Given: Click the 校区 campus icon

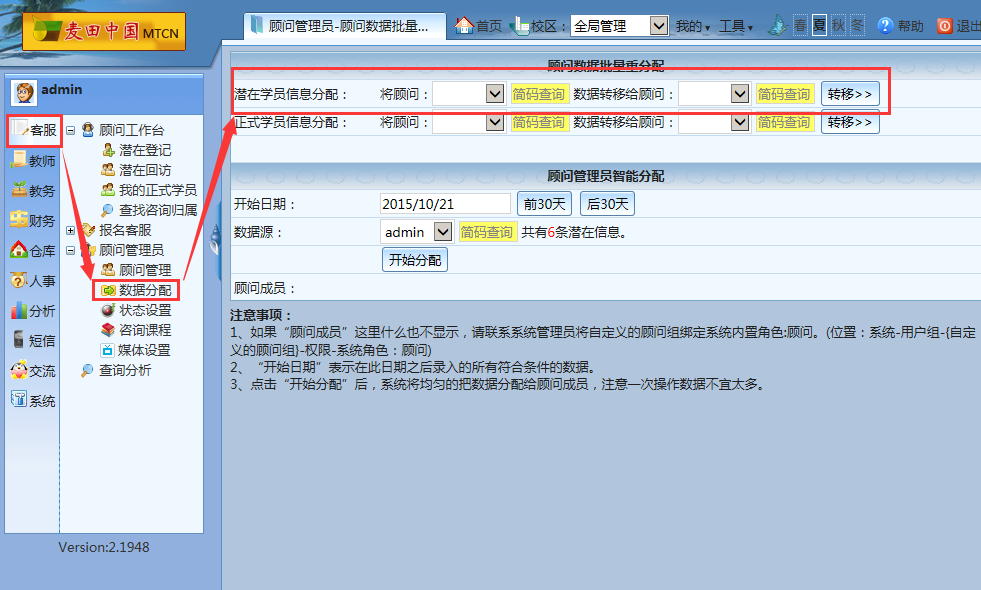Looking at the screenshot, I should (x=519, y=26).
